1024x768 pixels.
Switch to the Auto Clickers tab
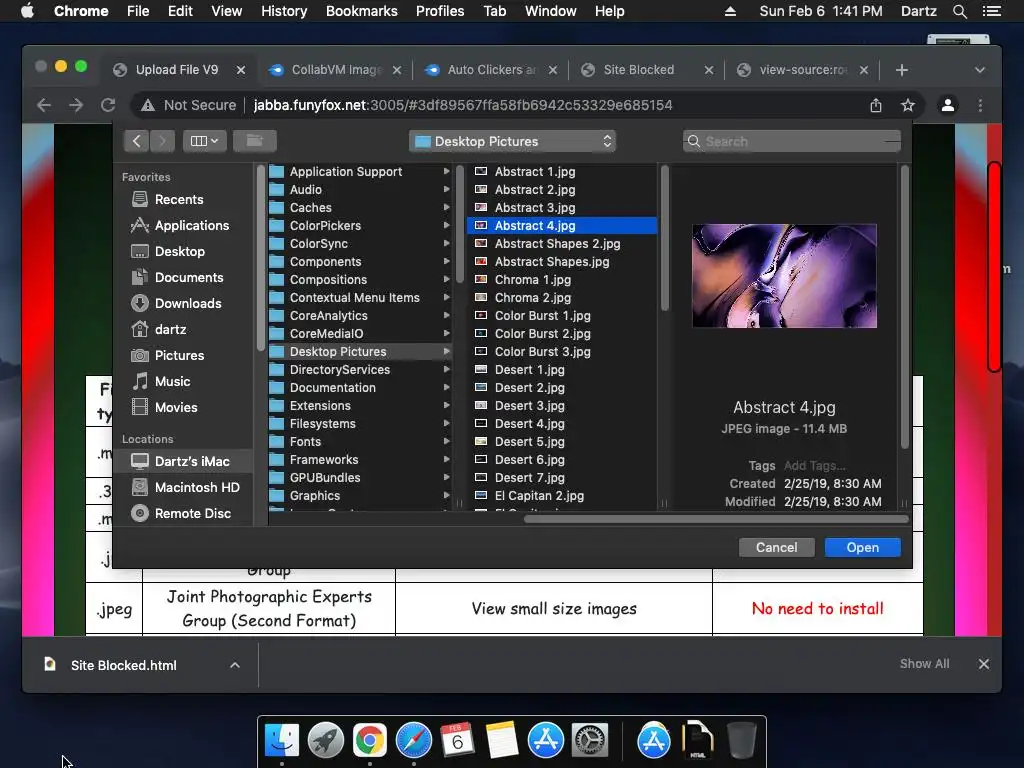[x=491, y=70]
